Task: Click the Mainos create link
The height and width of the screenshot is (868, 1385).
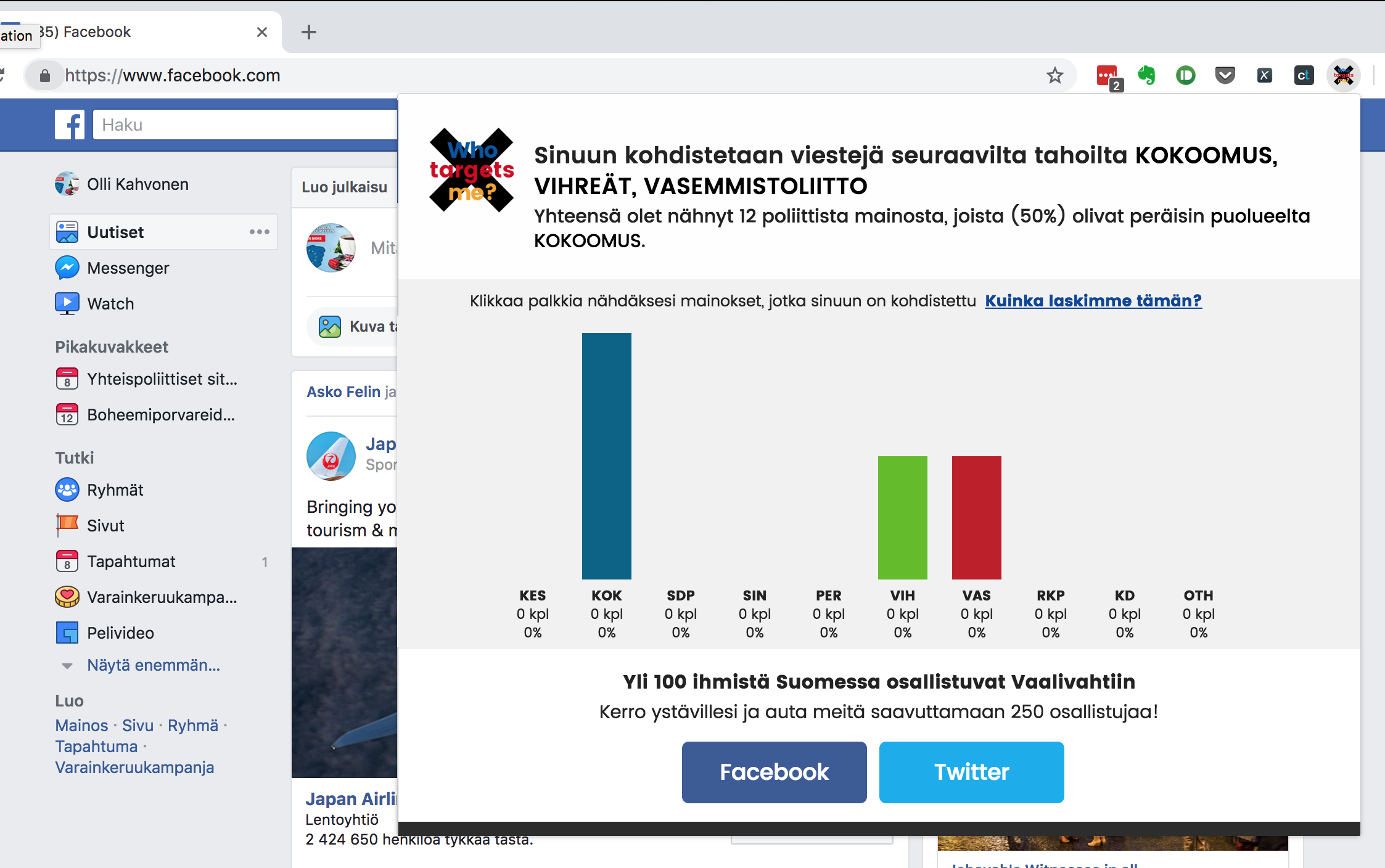Action: tap(81, 725)
